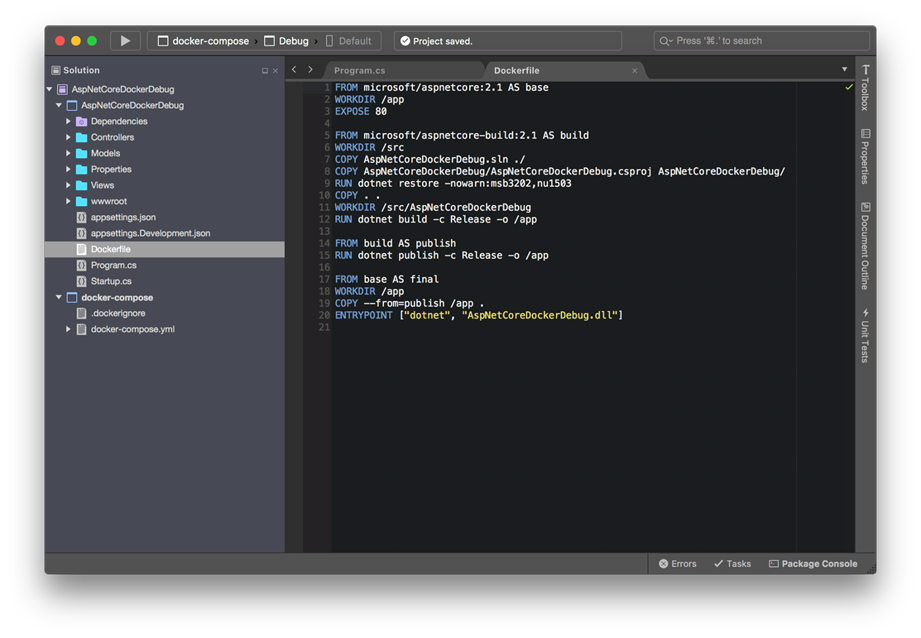Show the Errors pad
This screenshot has width=921, height=638.
click(x=677, y=563)
